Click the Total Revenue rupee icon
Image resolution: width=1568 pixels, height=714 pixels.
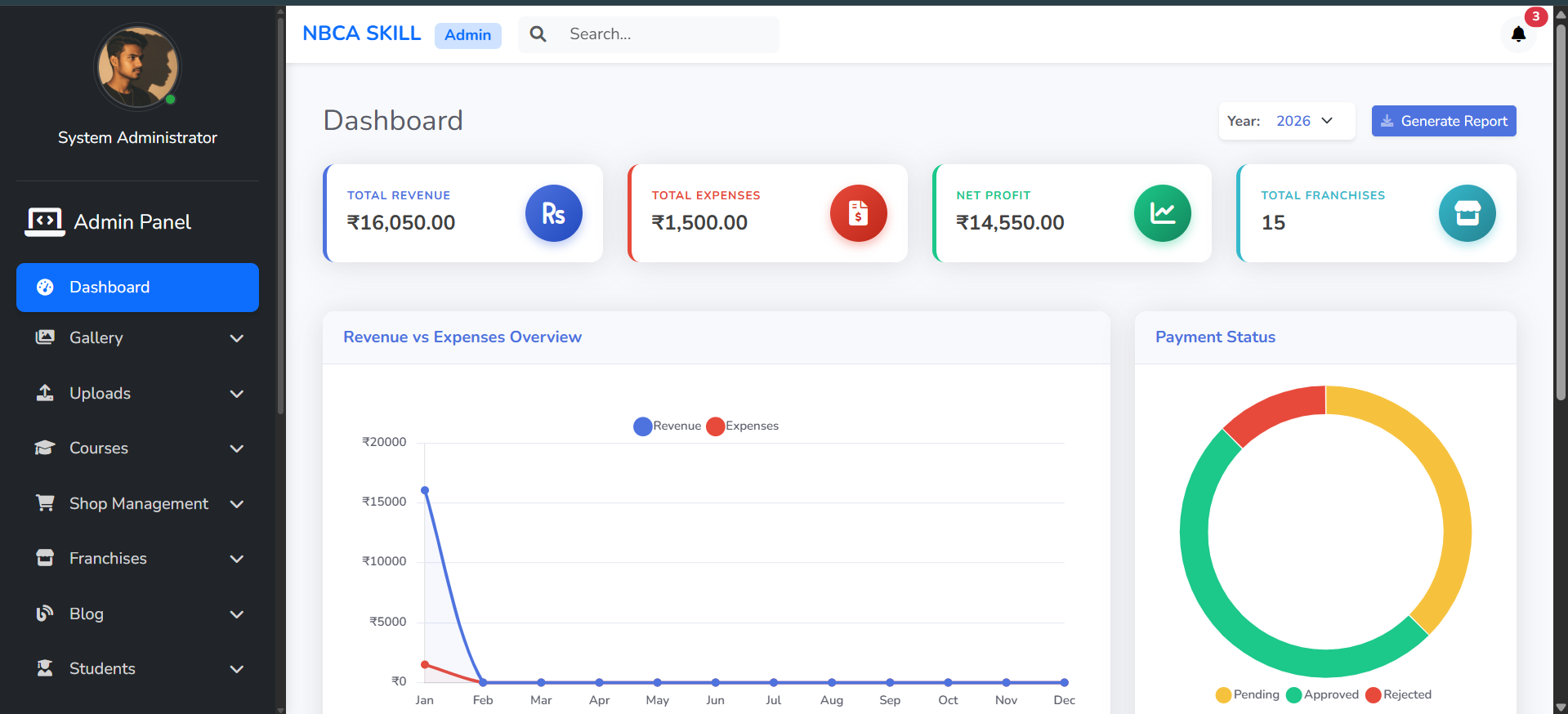[x=553, y=213]
